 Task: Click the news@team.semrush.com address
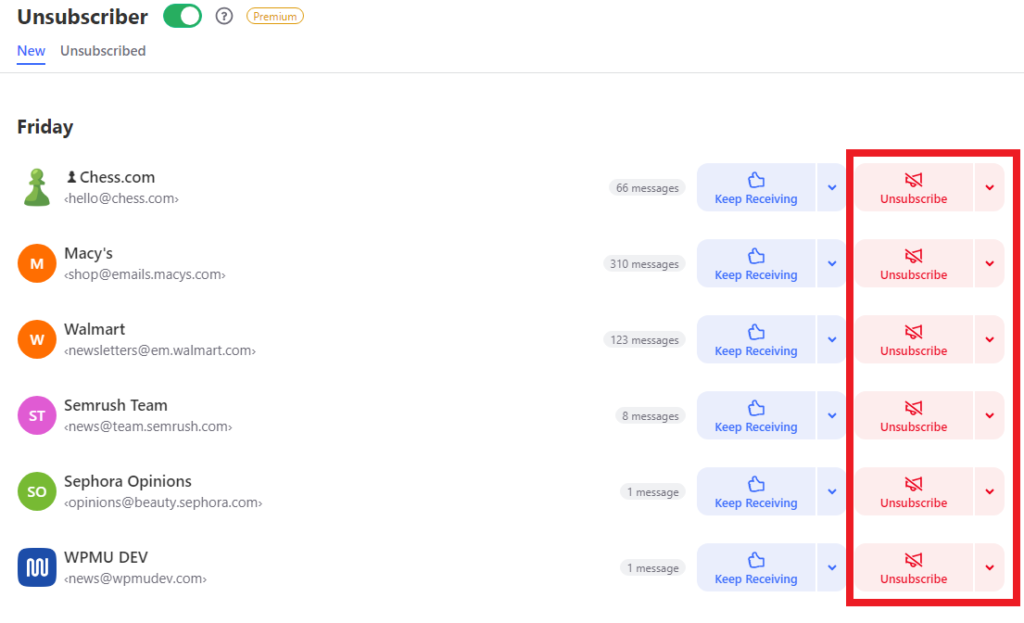tap(148, 426)
